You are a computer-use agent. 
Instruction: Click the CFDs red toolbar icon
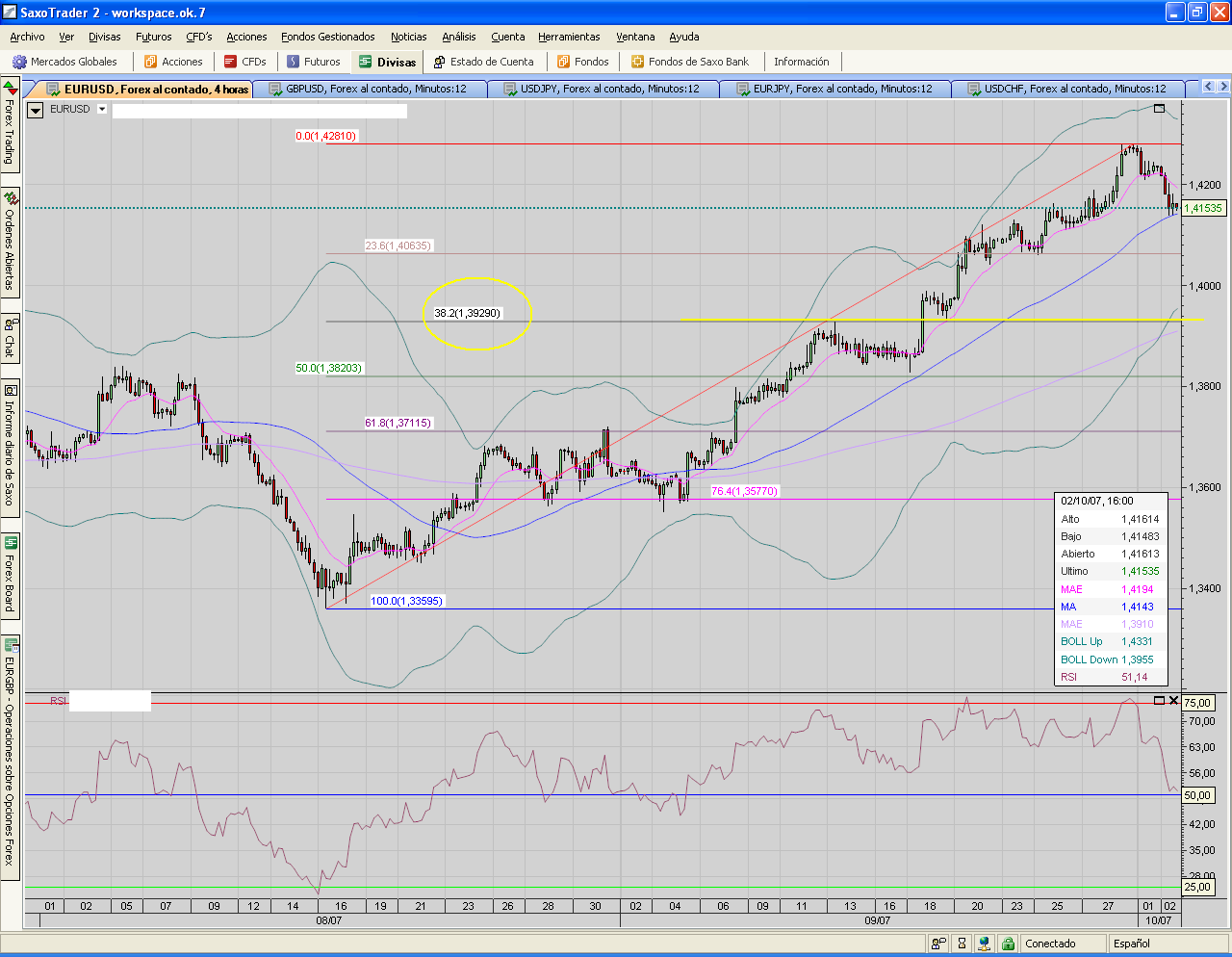(230, 62)
